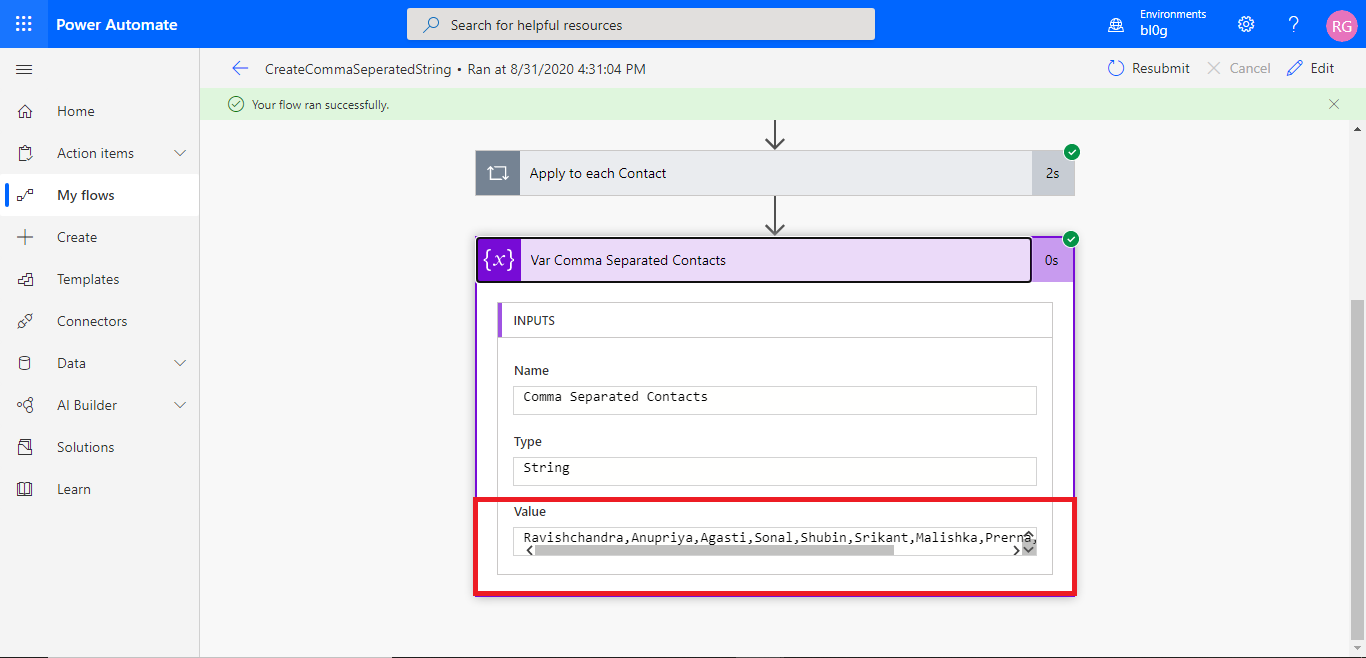Select the Learn sidebar icon
This screenshot has height=658, width=1366.
(x=25, y=488)
